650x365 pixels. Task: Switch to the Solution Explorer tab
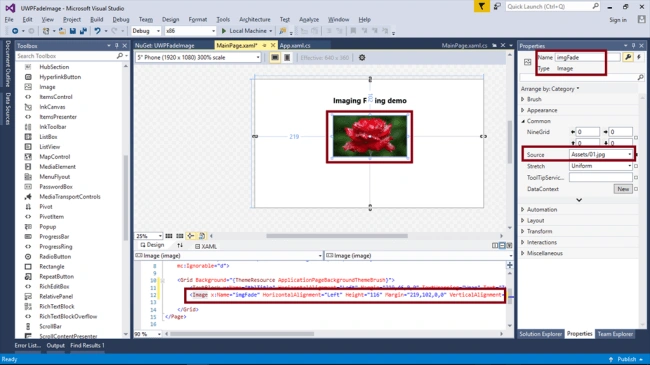541,334
